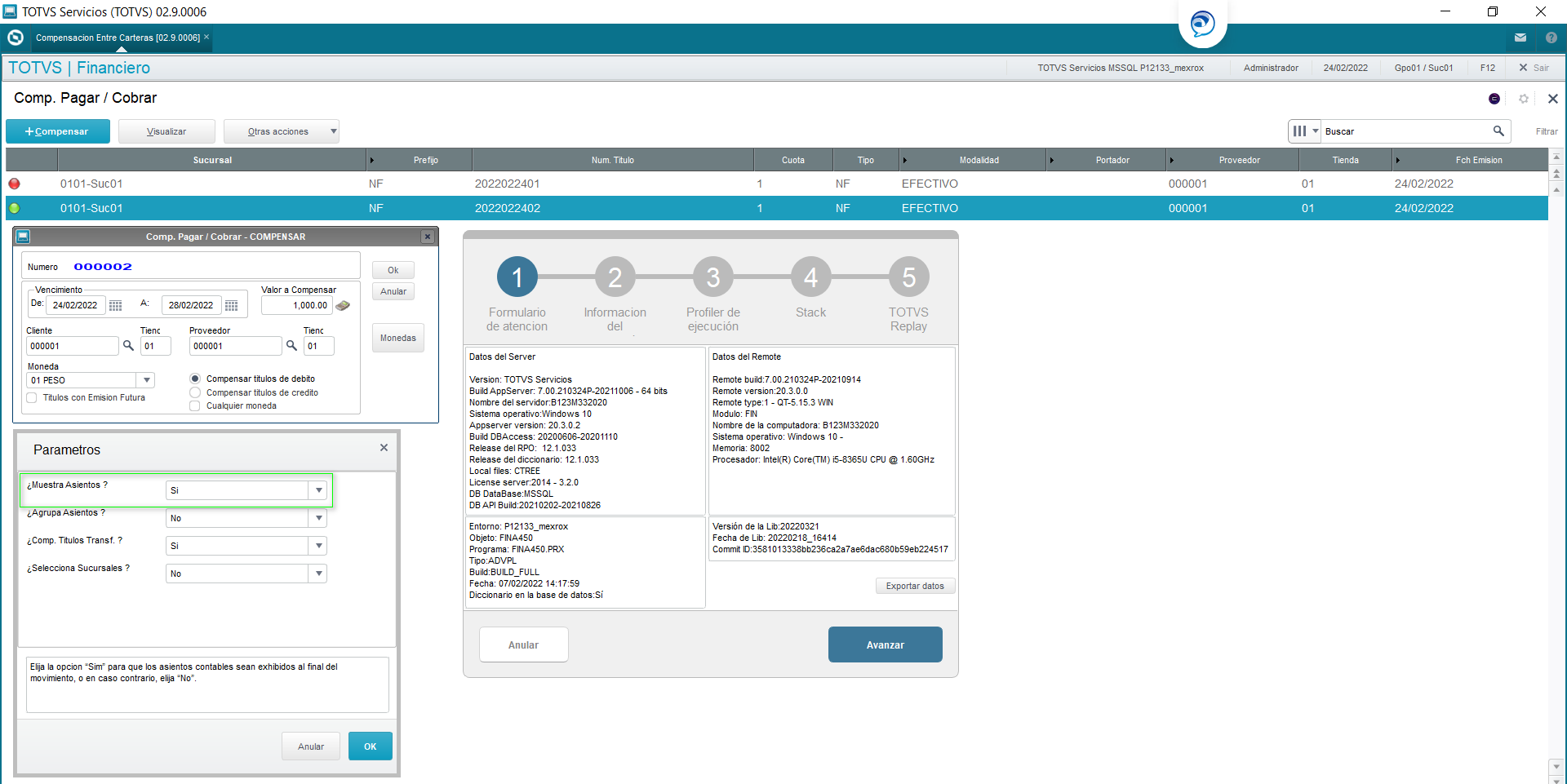Click Anular in the Parametros panel
Screen dimensions: 1567x784
pos(311,746)
